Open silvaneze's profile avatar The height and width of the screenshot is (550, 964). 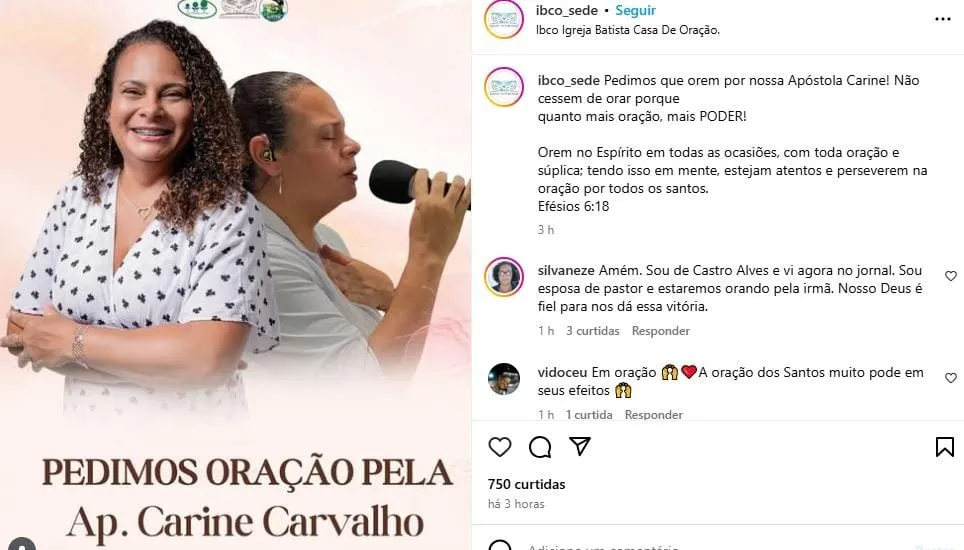click(x=504, y=277)
